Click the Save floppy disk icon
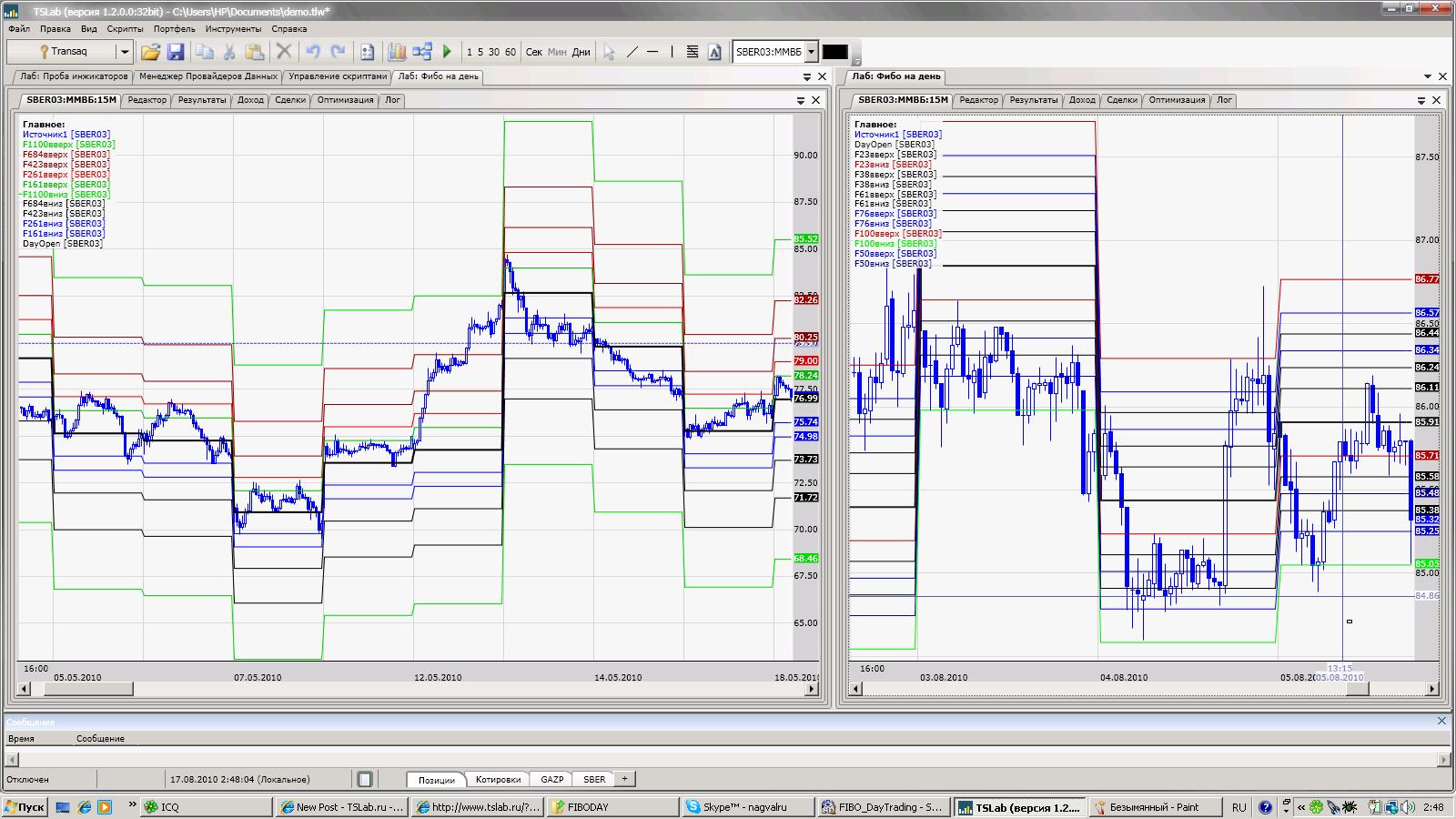This screenshot has width=1456, height=819. (x=176, y=52)
